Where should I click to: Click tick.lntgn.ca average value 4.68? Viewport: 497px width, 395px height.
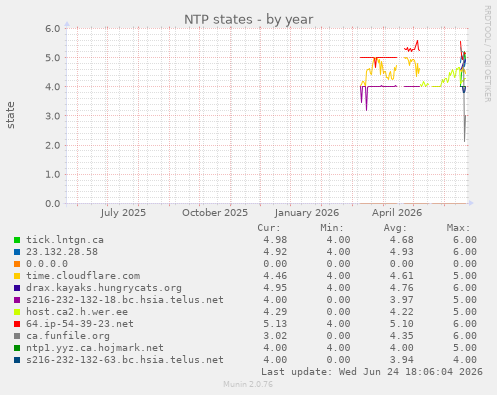point(402,240)
